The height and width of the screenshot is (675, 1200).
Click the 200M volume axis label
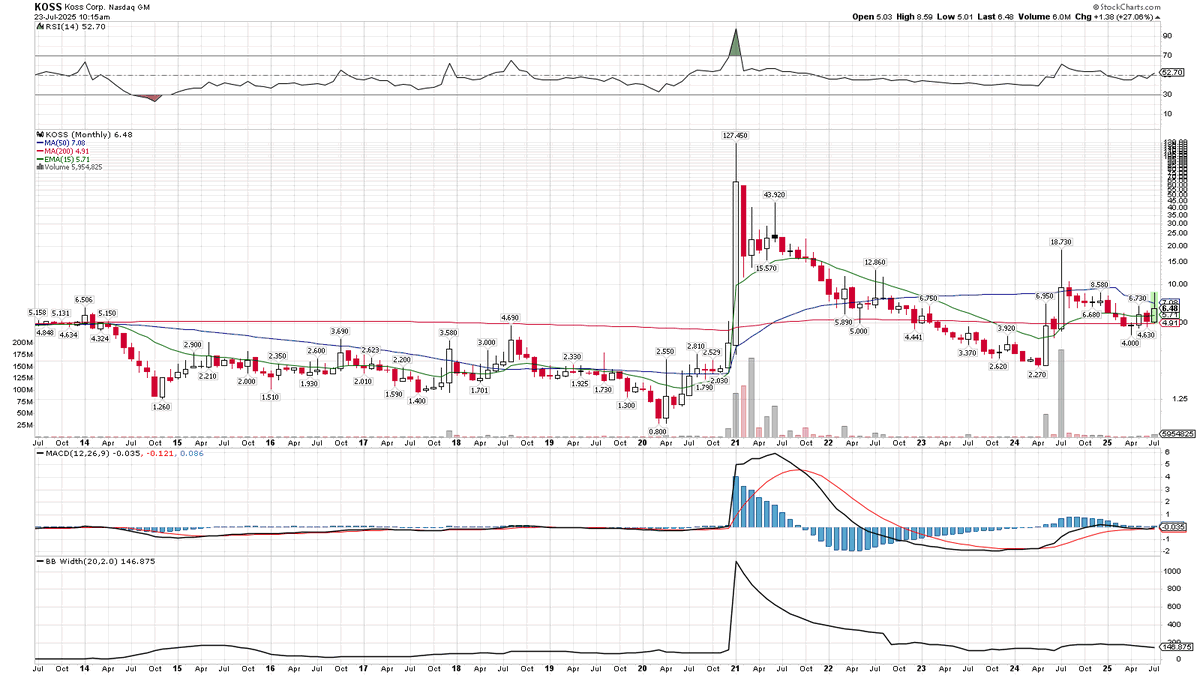[22, 342]
